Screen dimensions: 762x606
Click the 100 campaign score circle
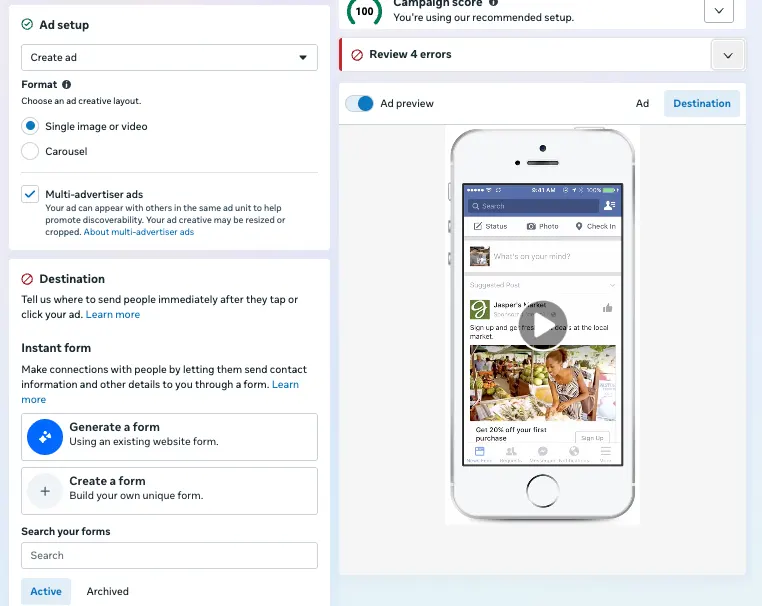364,11
